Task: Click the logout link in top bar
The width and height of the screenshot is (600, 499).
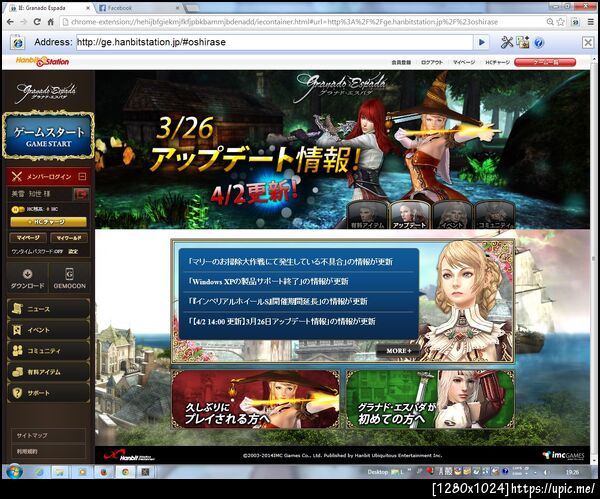Action: coord(432,62)
